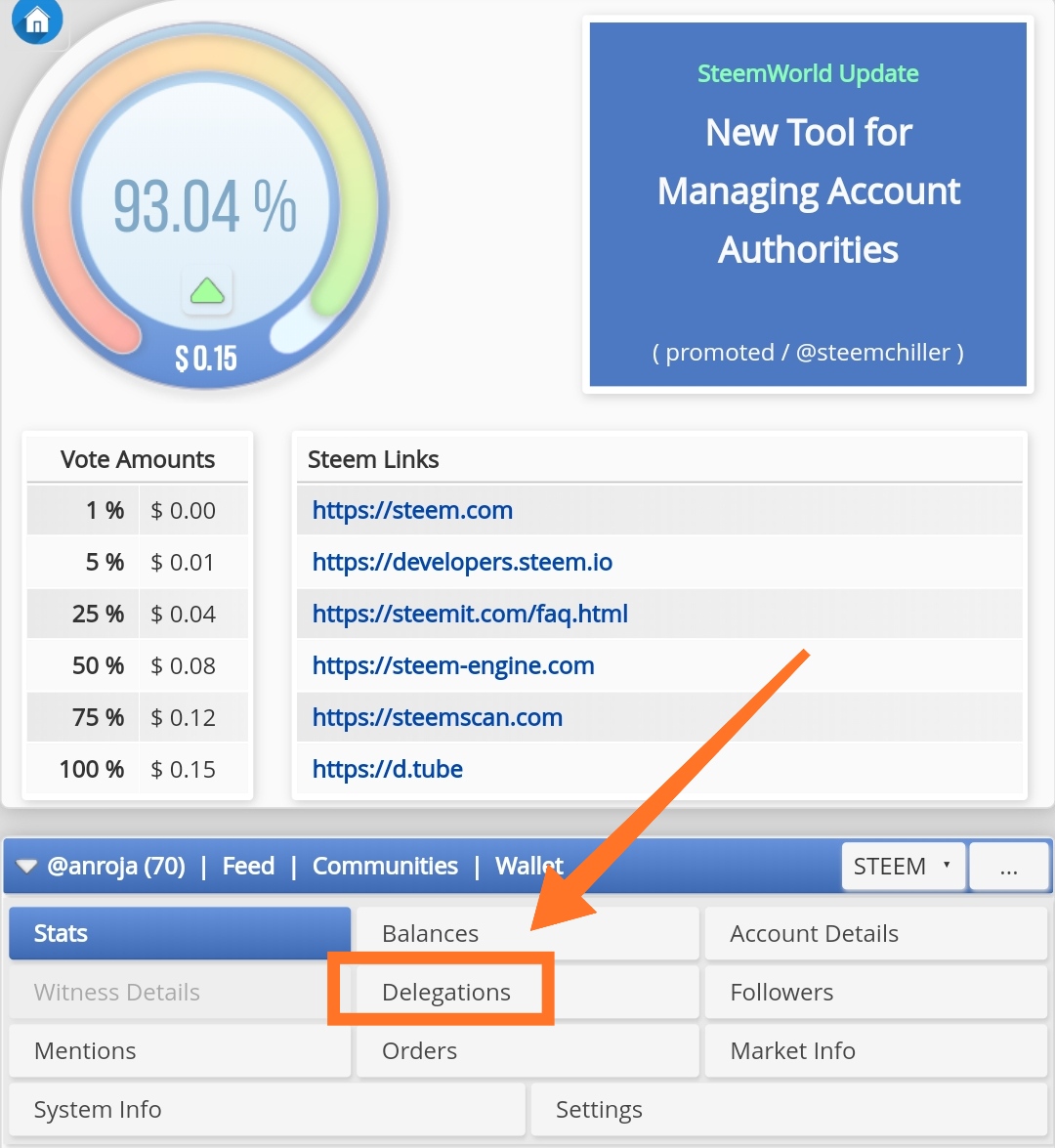Open the Mentions tab
Viewport: 1055px width, 1148px height.
pyautogui.click(x=180, y=1050)
